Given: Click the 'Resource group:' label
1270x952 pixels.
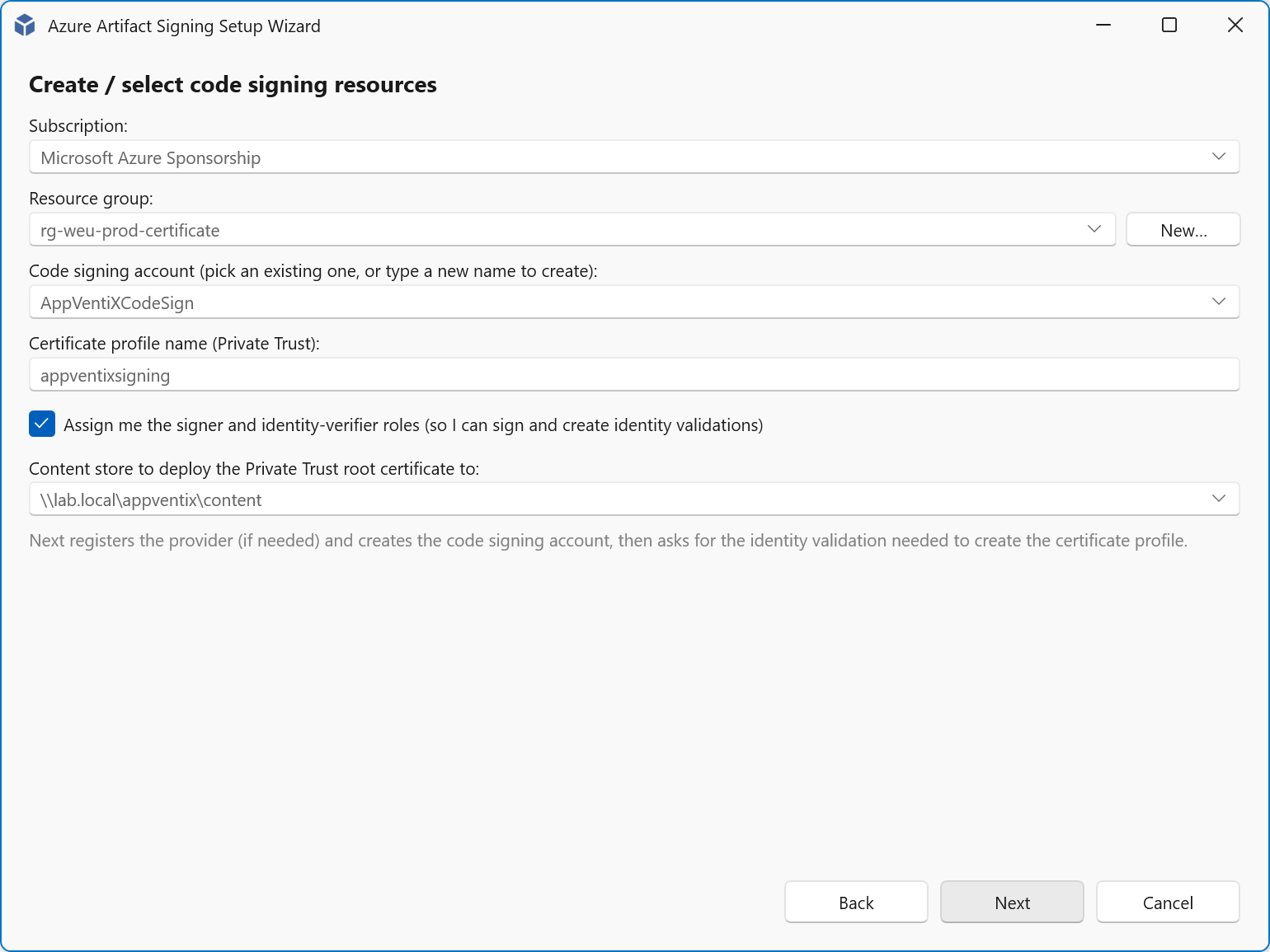Looking at the screenshot, I should point(91,199).
